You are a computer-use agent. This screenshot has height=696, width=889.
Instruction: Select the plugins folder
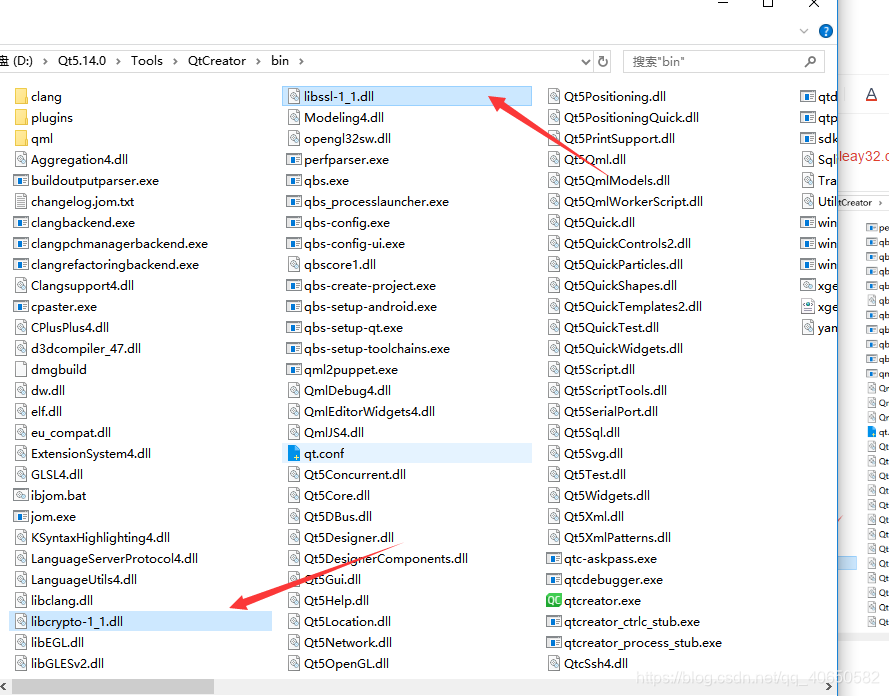45,117
